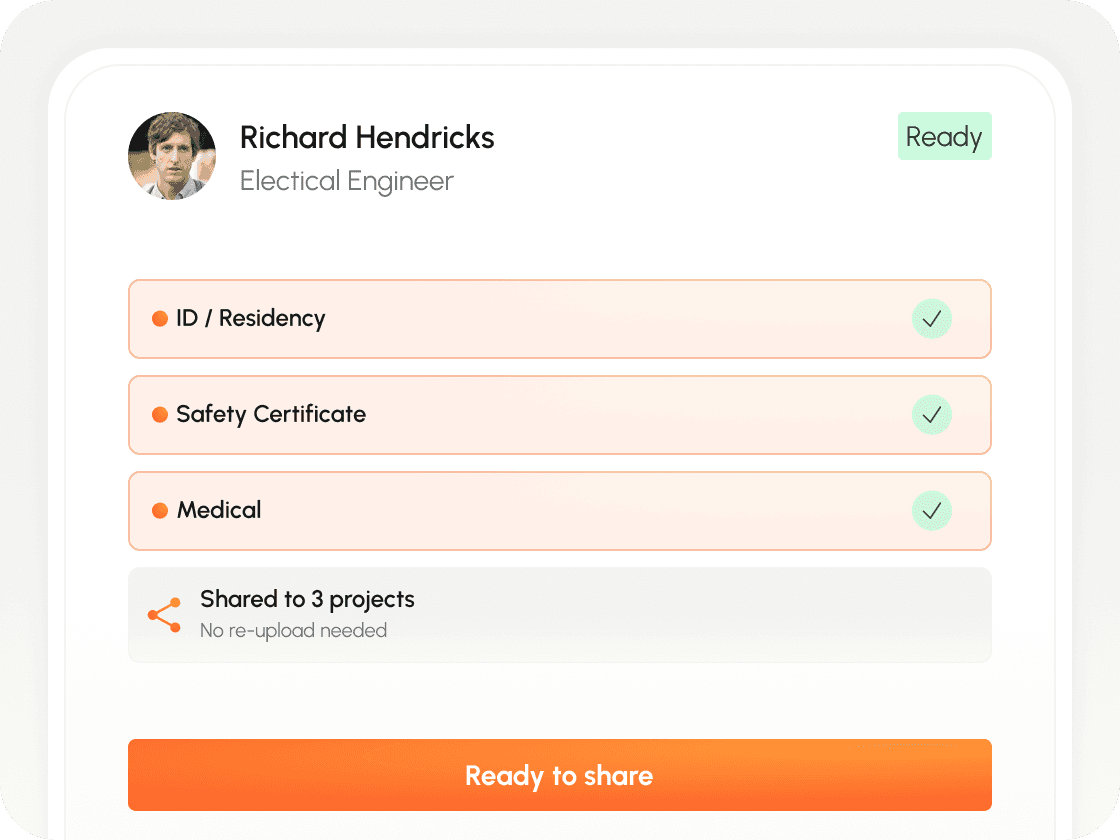Click the orange share icon
The width and height of the screenshot is (1120, 840).
164,615
